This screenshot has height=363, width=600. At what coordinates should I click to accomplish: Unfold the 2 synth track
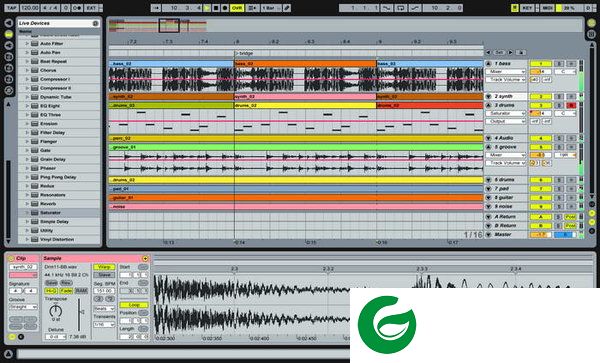tap(488, 96)
